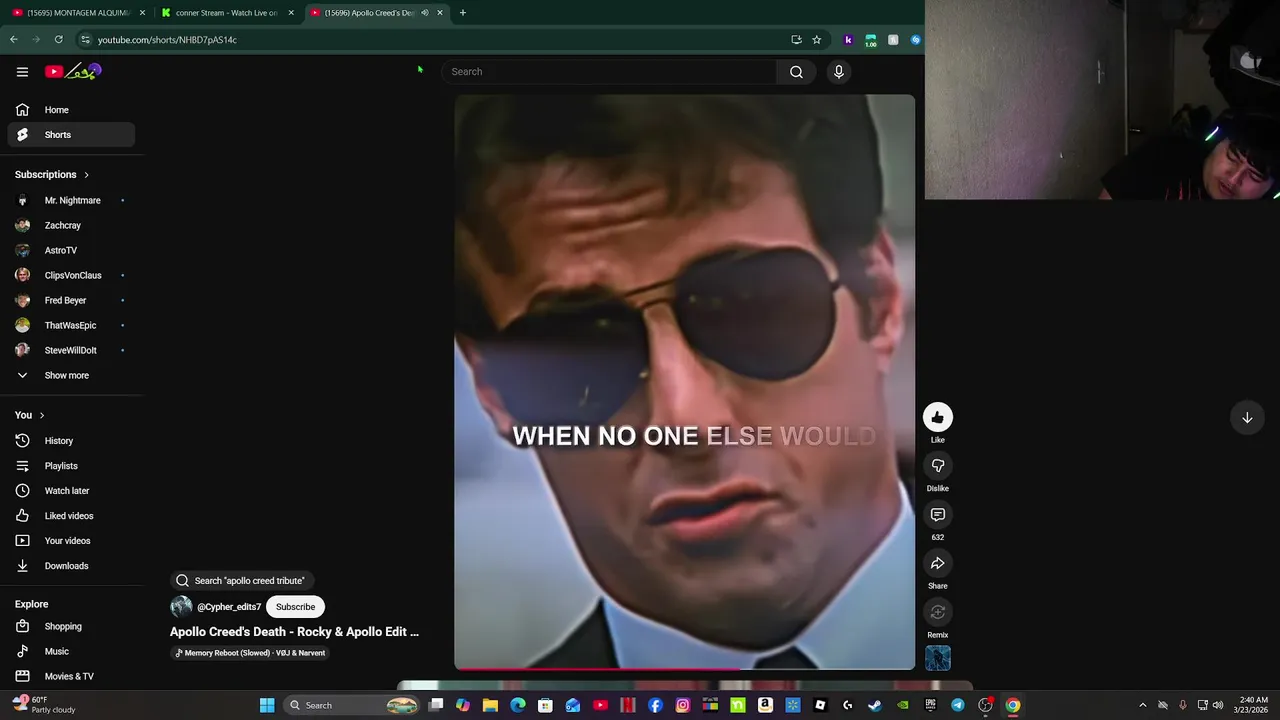This screenshot has height=720, width=1280.
Task: Open Telegram from the taskbar
Action: [x=958, y=705]
